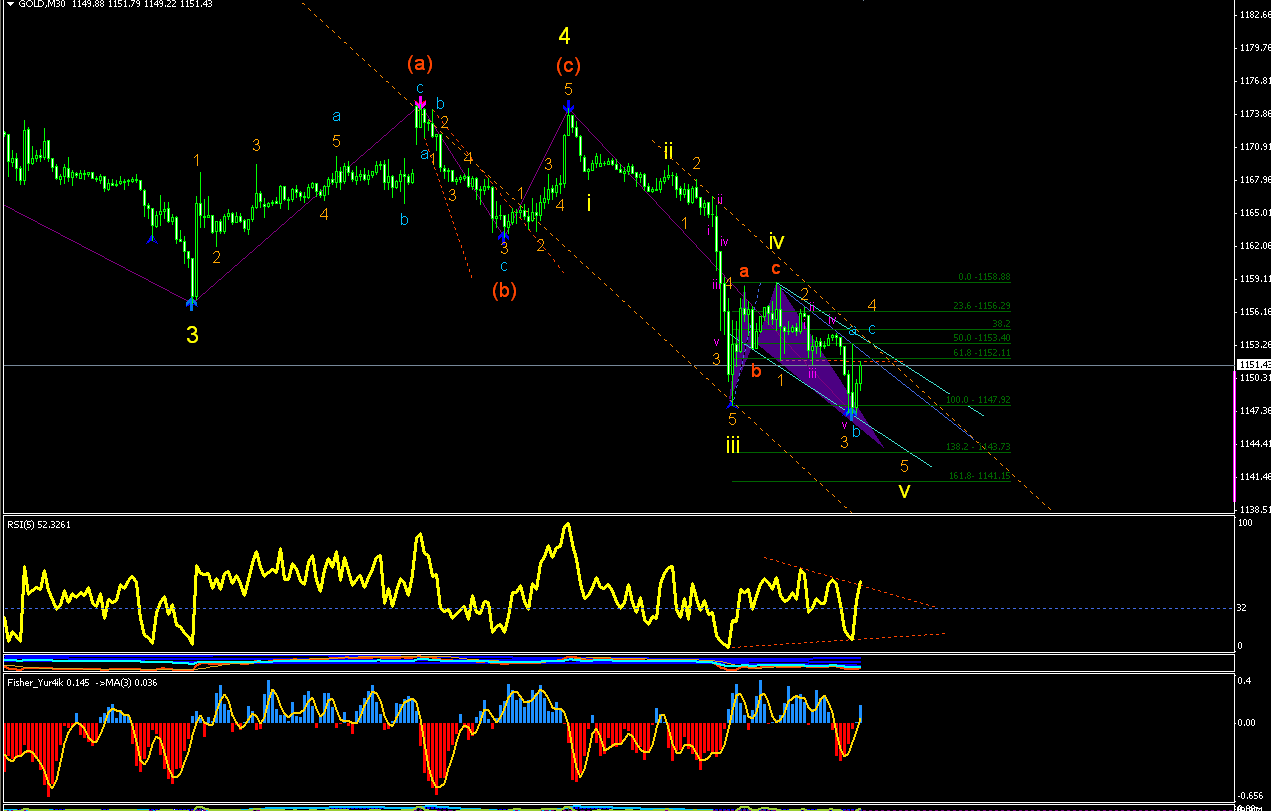Select the yellow v wave target label
The width and height of the screenshot is (1271, 811).
[904, 491]
